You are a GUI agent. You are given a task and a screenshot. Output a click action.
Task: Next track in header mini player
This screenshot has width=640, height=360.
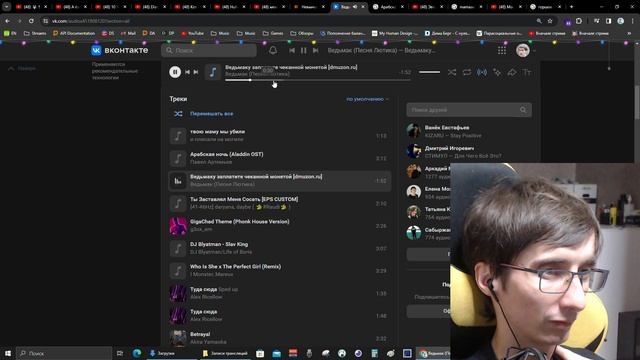point(316,50)
